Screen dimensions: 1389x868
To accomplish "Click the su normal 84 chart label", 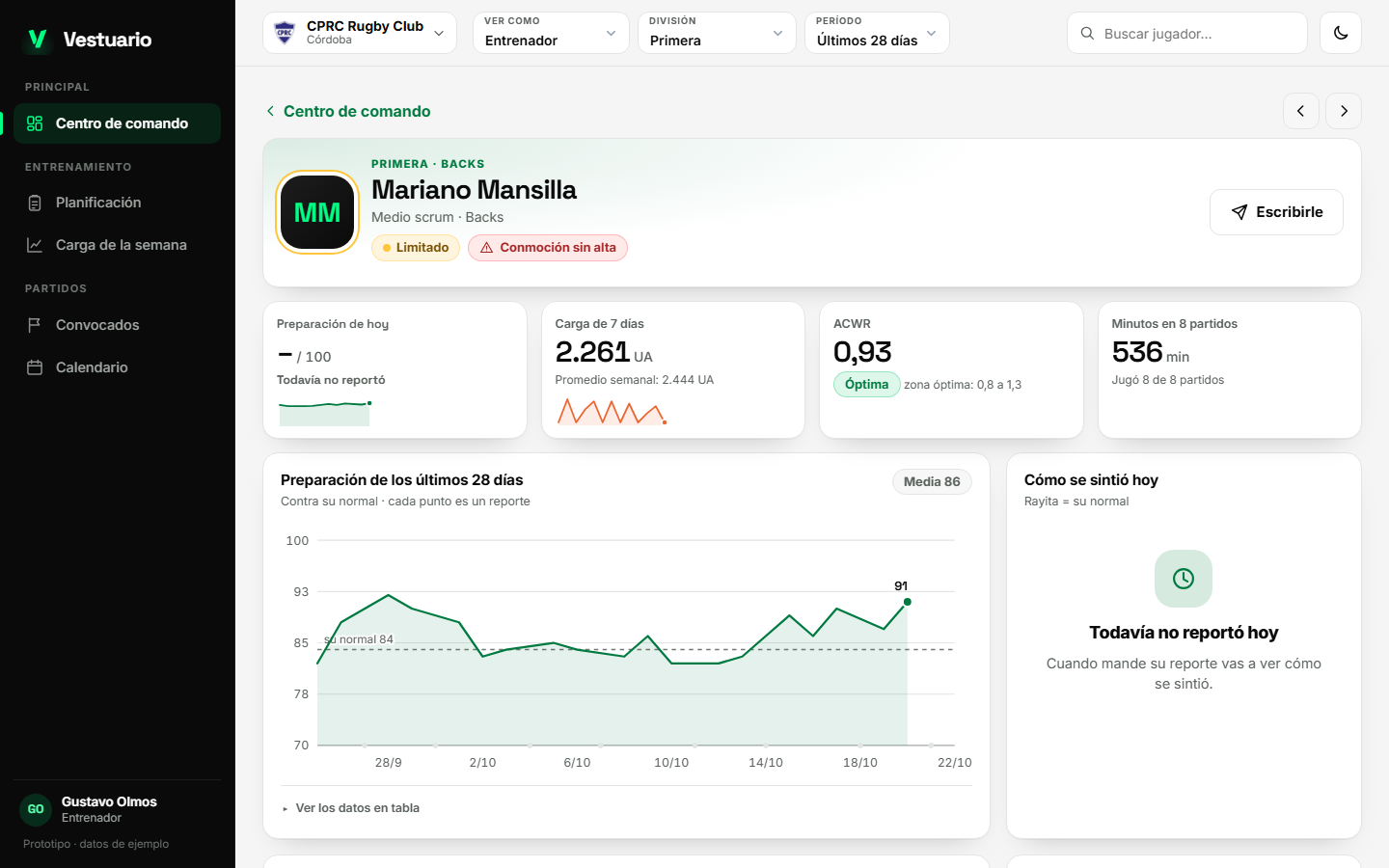I will [x=359, y=639].
